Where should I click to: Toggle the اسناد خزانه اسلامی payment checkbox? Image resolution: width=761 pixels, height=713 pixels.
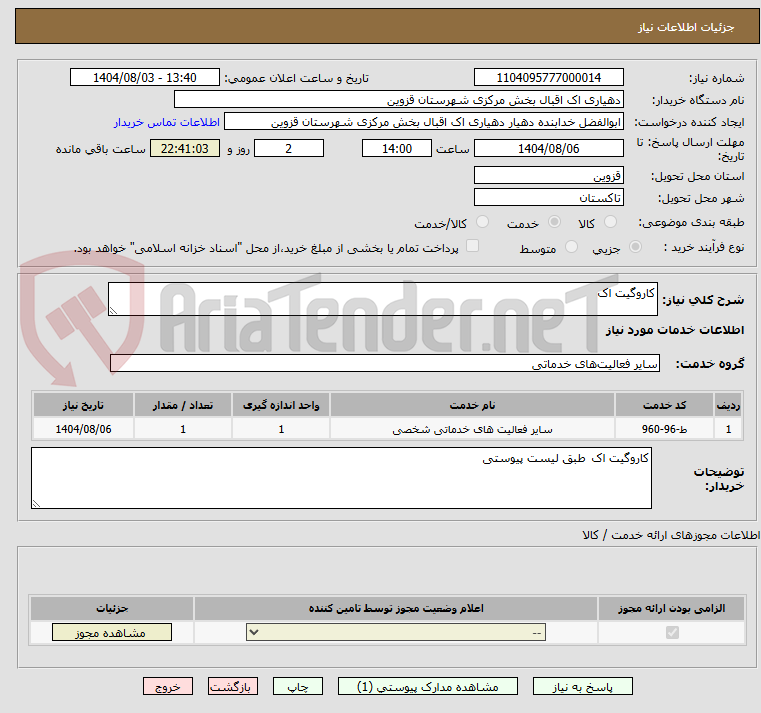click(x=472, y=246)
